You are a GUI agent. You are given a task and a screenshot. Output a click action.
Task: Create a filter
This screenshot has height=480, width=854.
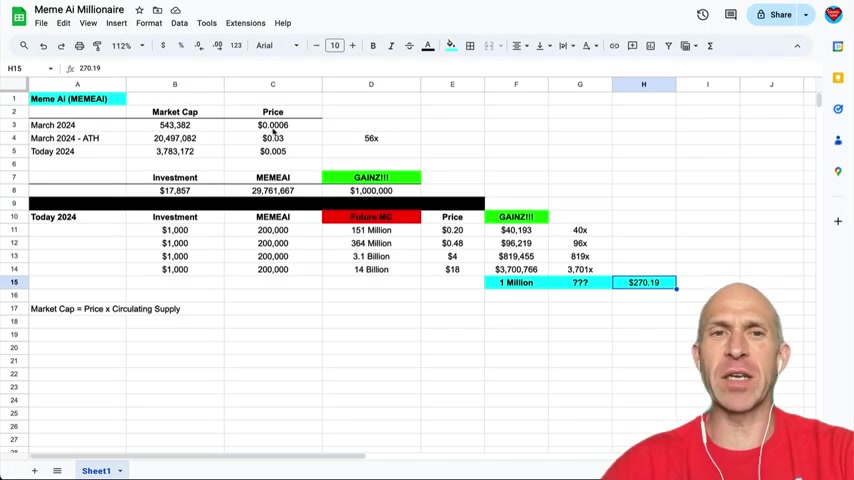668,46
